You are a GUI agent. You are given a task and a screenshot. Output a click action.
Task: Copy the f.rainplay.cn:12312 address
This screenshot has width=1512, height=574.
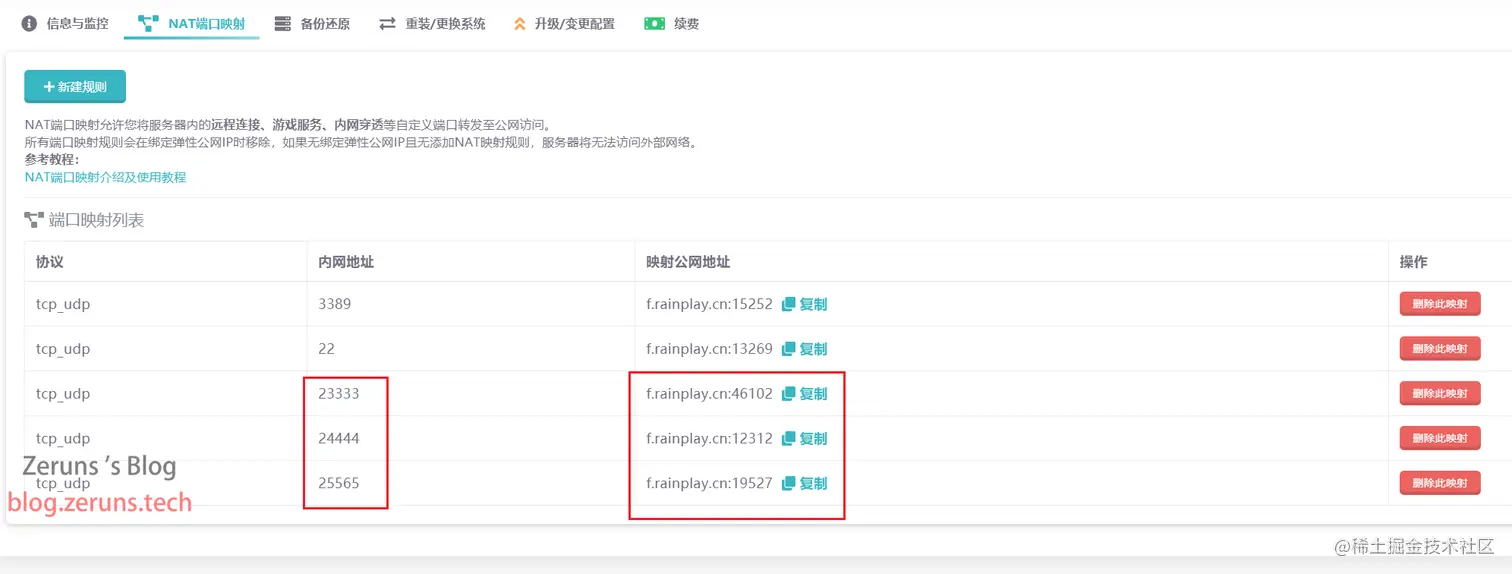tap(804, 438)
